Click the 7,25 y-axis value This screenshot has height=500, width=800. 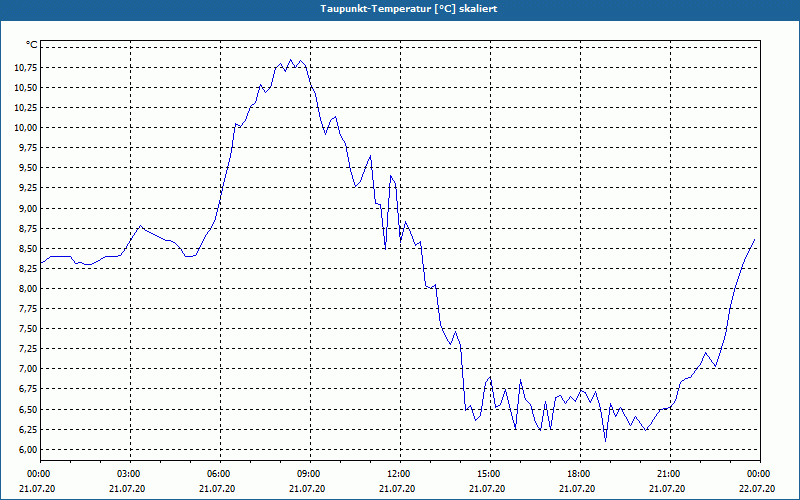click(28, 349)
